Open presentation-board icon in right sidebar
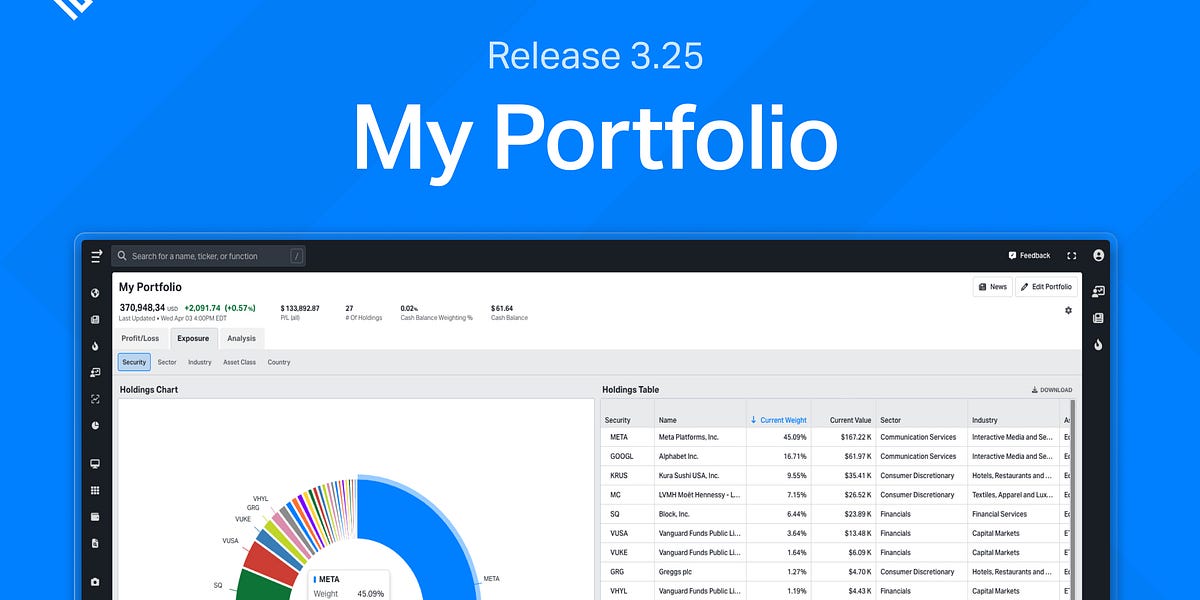The width and height of the screenshot is (1200, 600). pyautogui.click(x=1098, y=291)
